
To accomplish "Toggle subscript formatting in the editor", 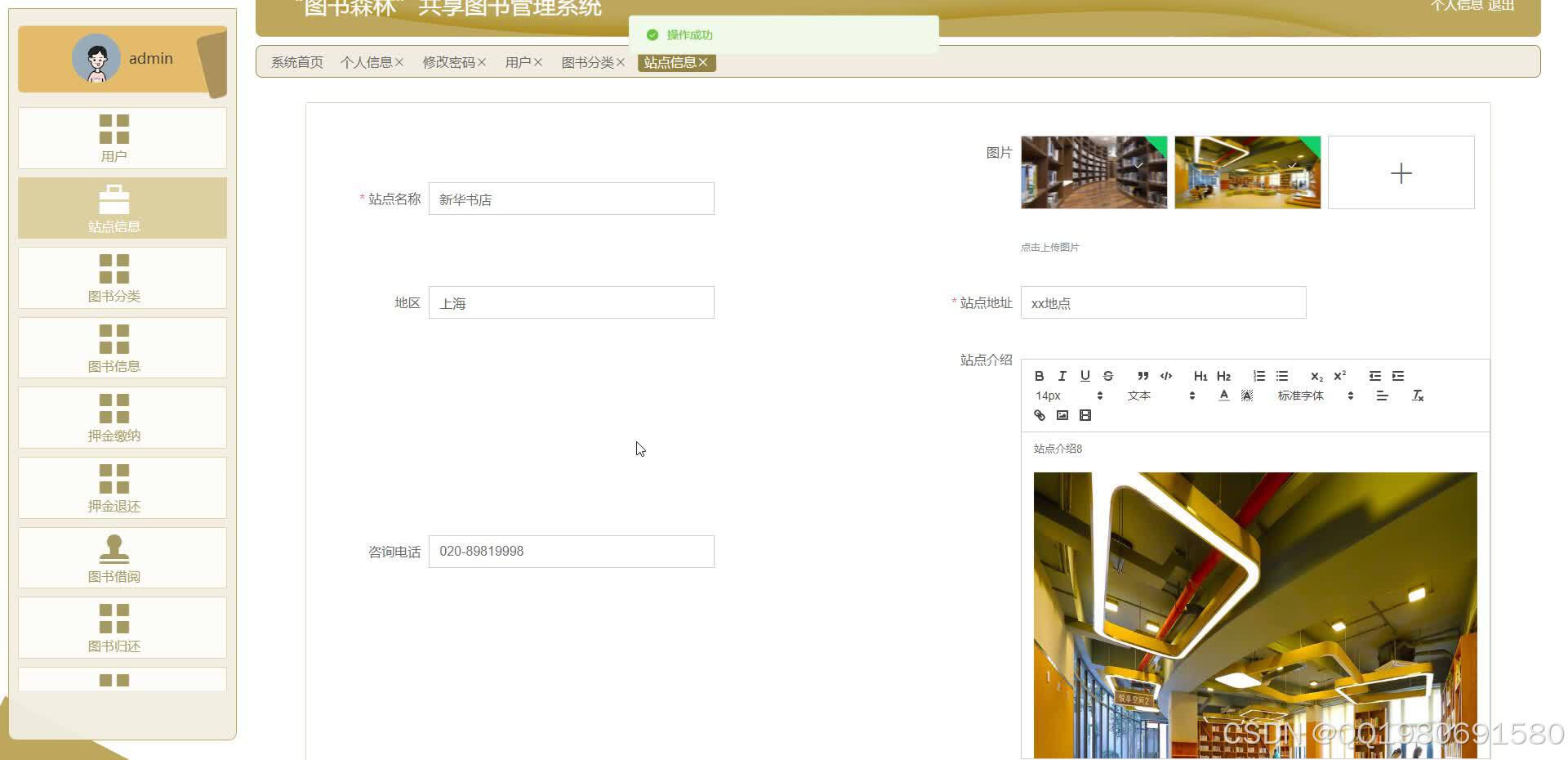I will (1316, 376).
